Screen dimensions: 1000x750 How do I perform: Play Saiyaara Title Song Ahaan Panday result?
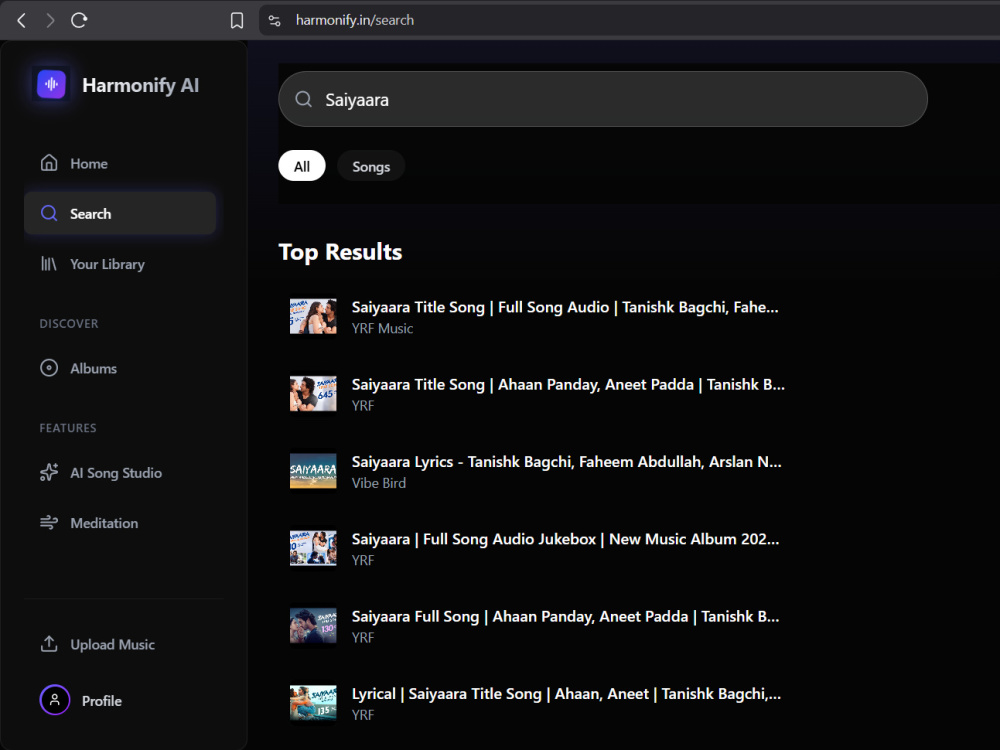(x=568, y=385)
